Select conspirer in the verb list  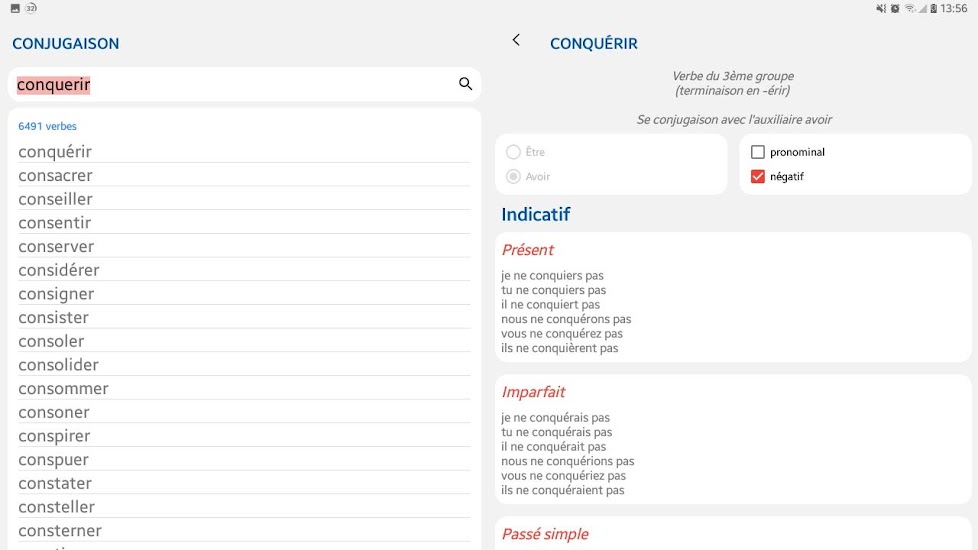(54, 436)
